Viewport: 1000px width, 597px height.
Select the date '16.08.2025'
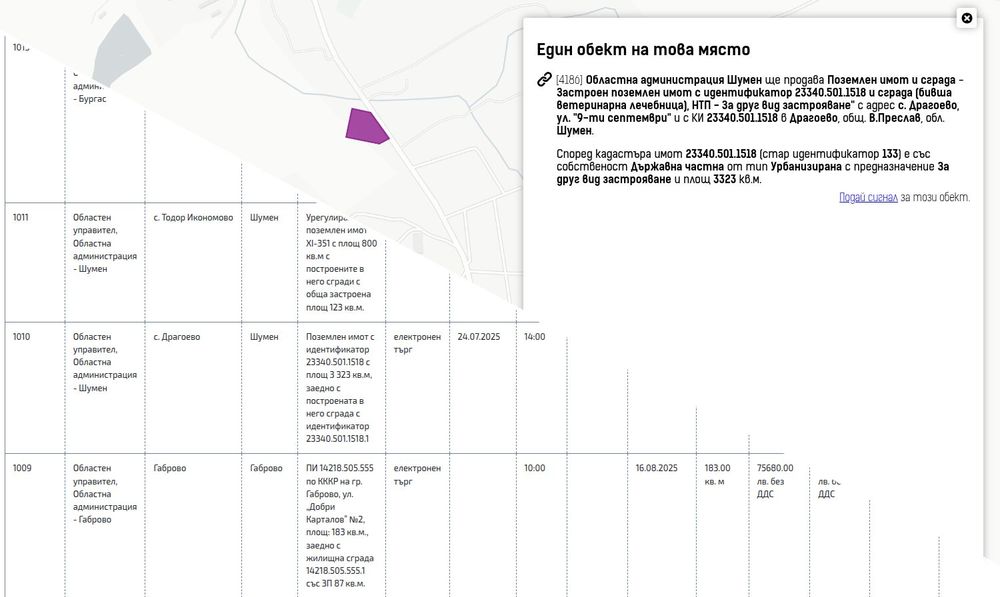click(x=656, y=468)
